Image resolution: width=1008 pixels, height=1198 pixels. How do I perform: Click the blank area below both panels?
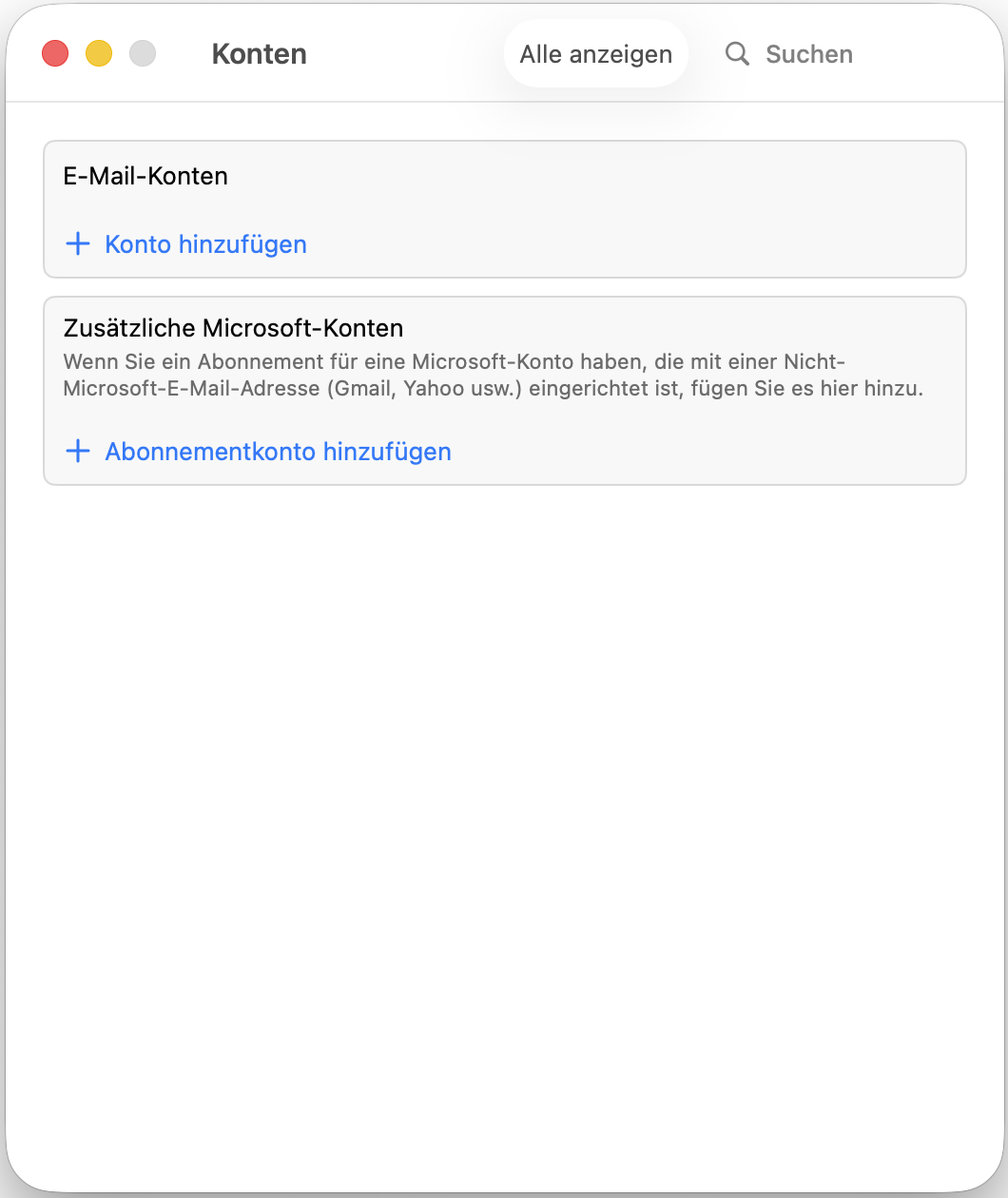click(x=504, y=808)
